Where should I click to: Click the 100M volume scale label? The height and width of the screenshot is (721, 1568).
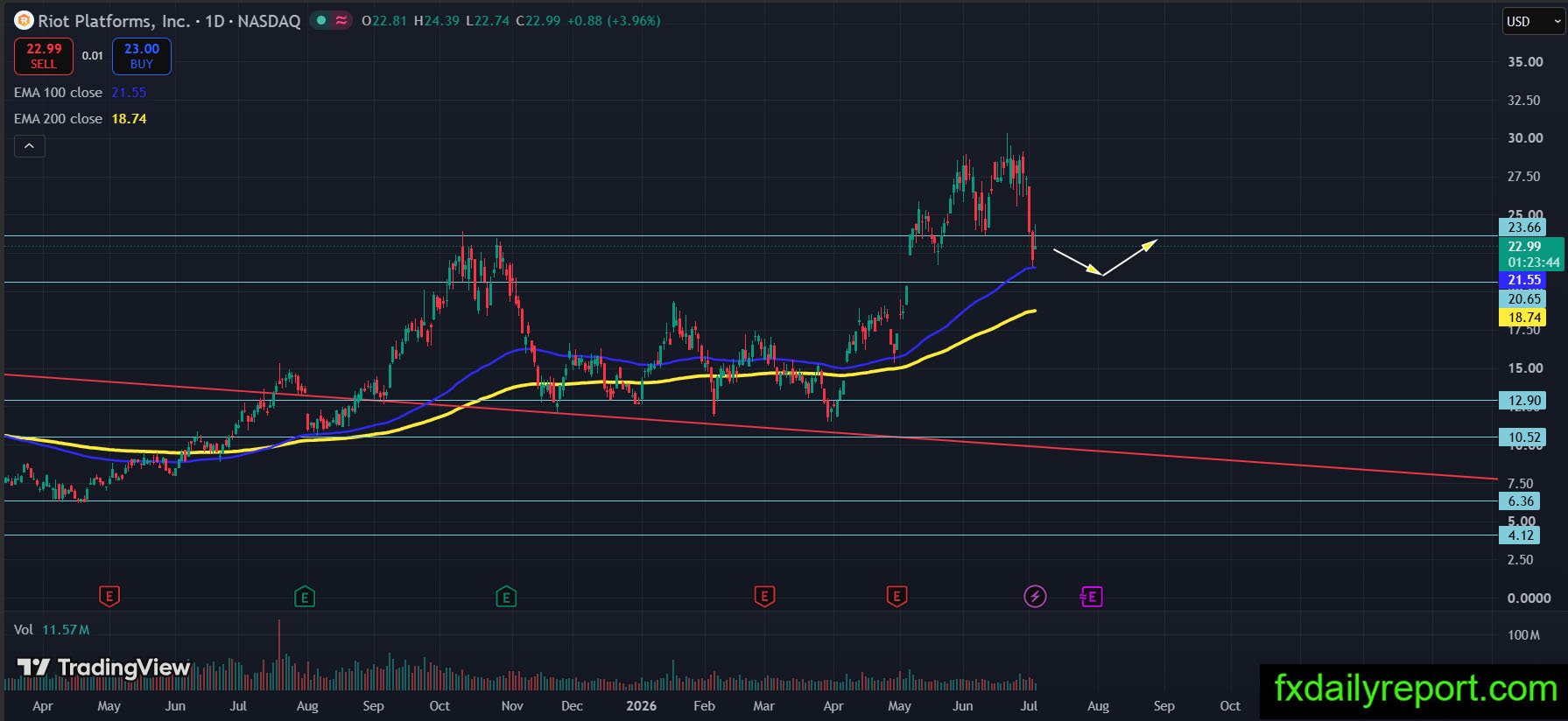(1524, 635)
